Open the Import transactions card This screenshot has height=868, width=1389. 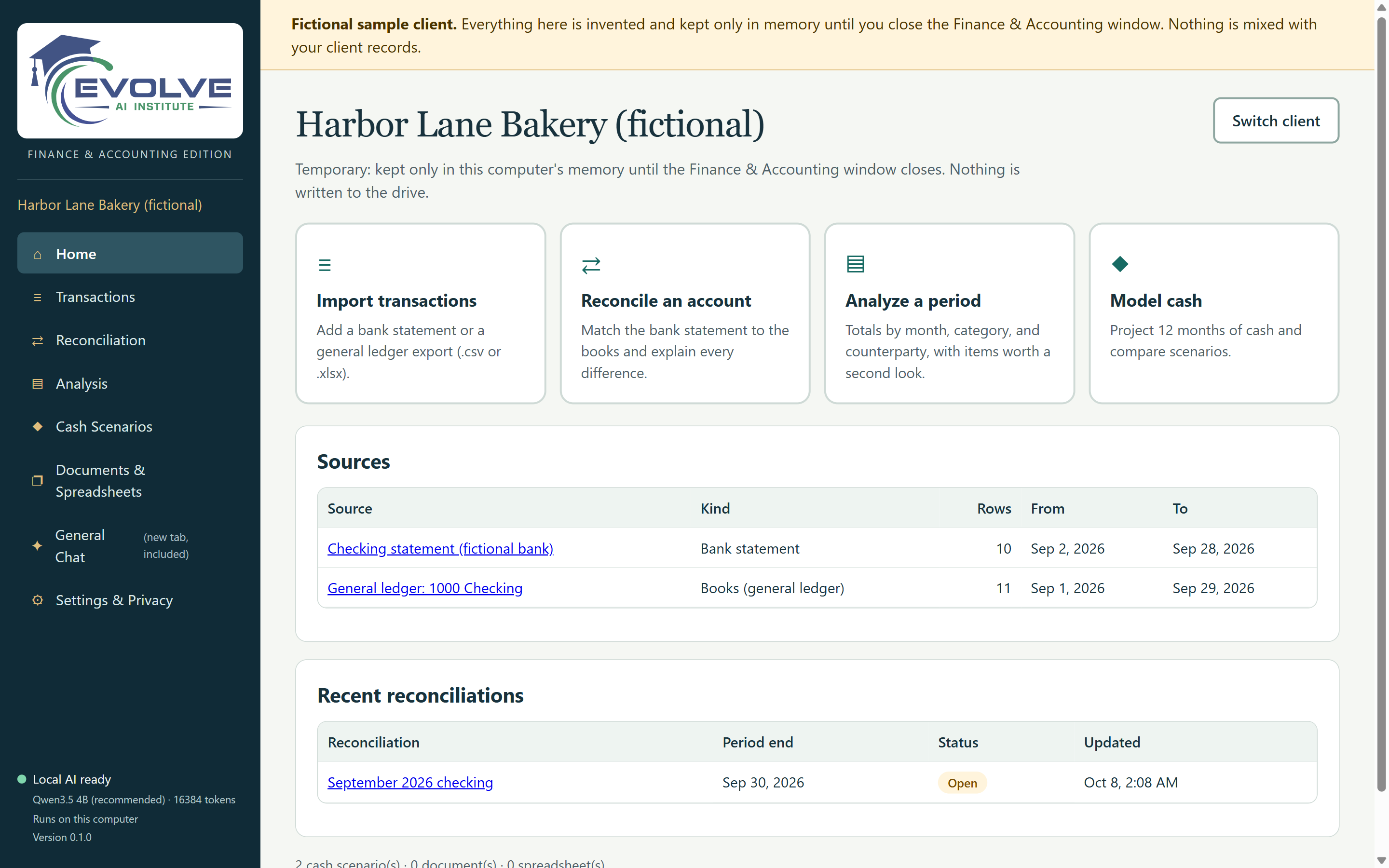click(x=420, y=313)
